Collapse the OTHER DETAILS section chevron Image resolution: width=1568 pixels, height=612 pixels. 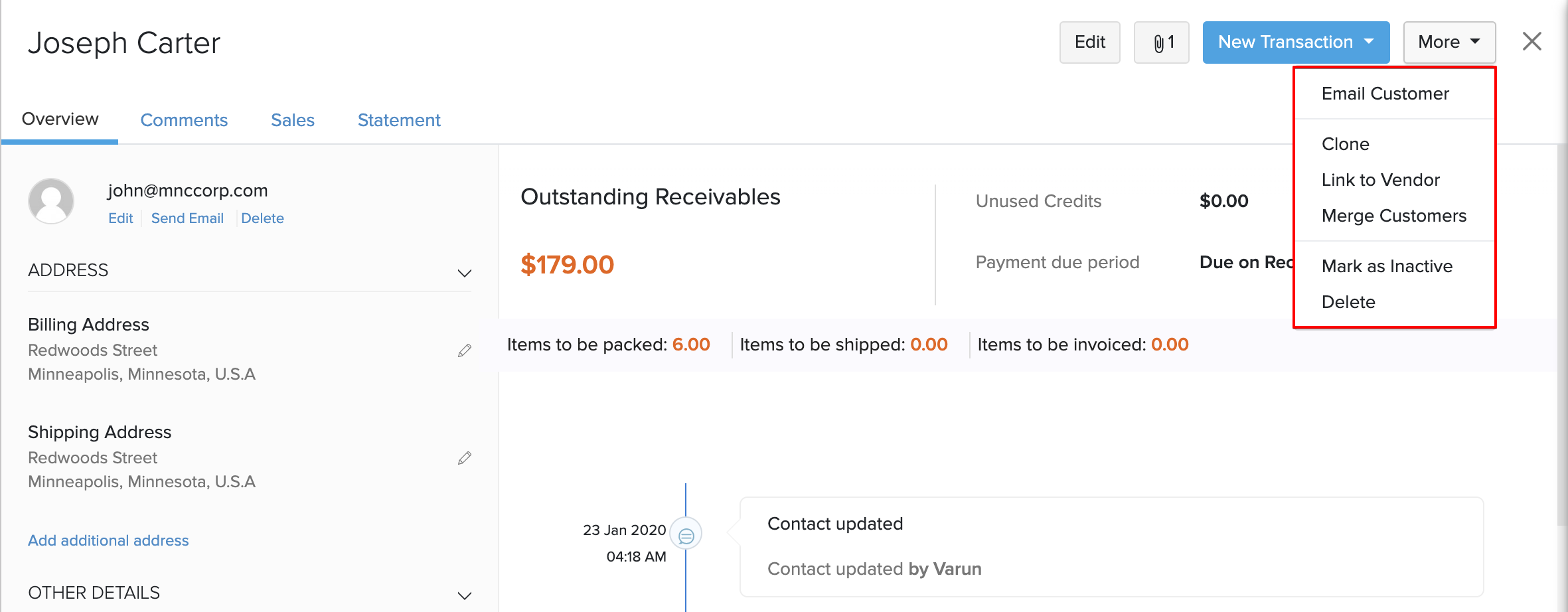tap(465, 595)
